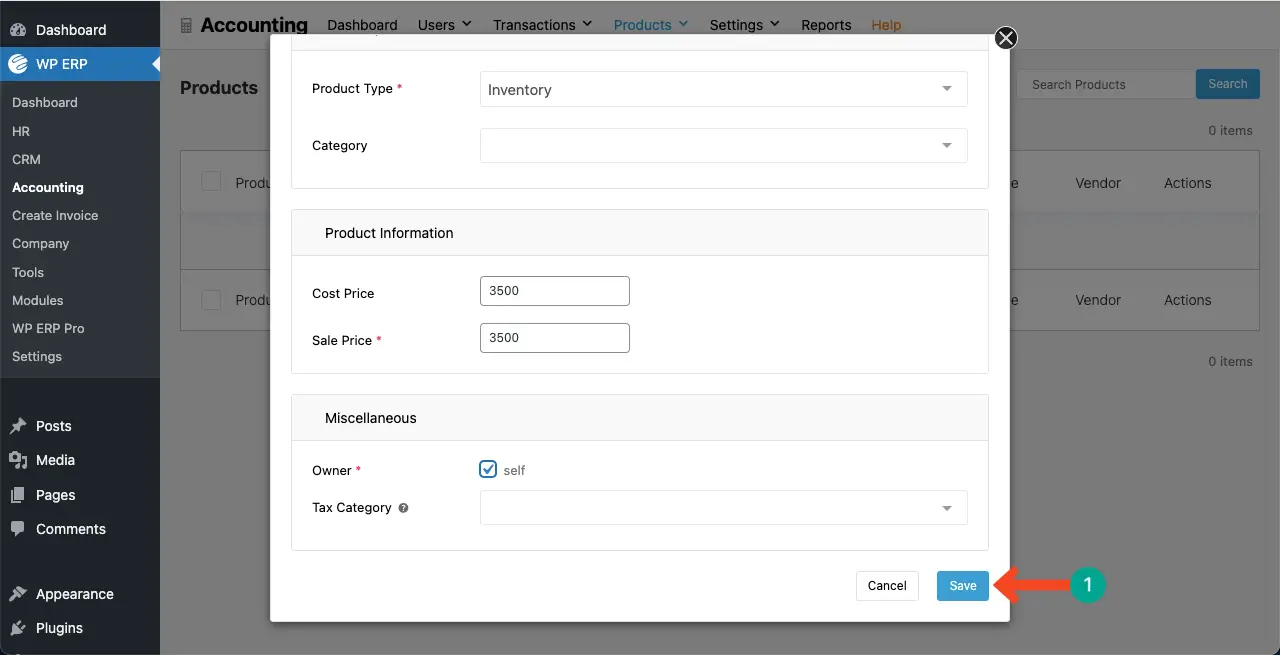
Task: Go to CRM in WP ERP submenu
Action: point(26,159)
